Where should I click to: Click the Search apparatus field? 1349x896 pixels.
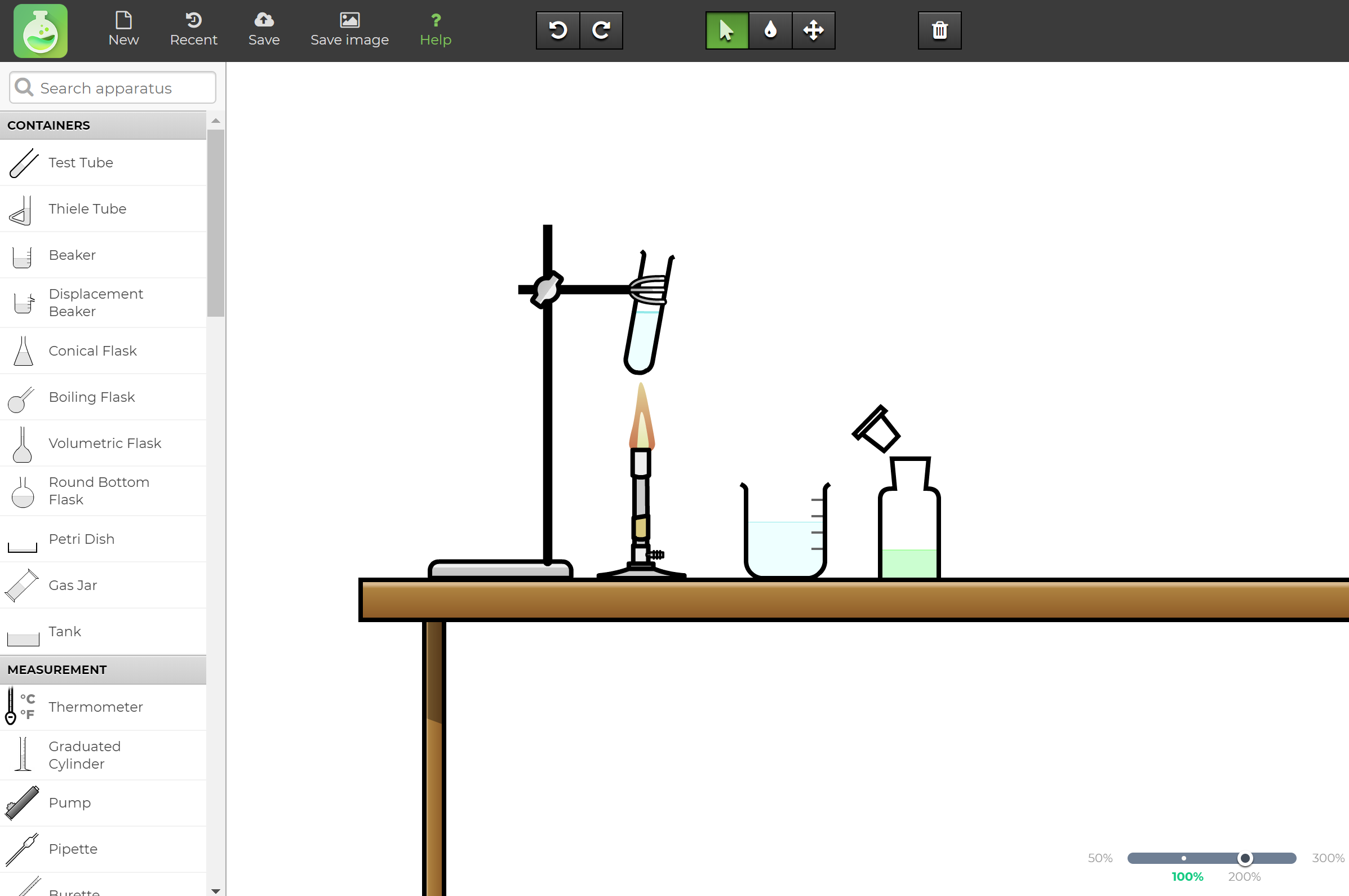point(112,87)
